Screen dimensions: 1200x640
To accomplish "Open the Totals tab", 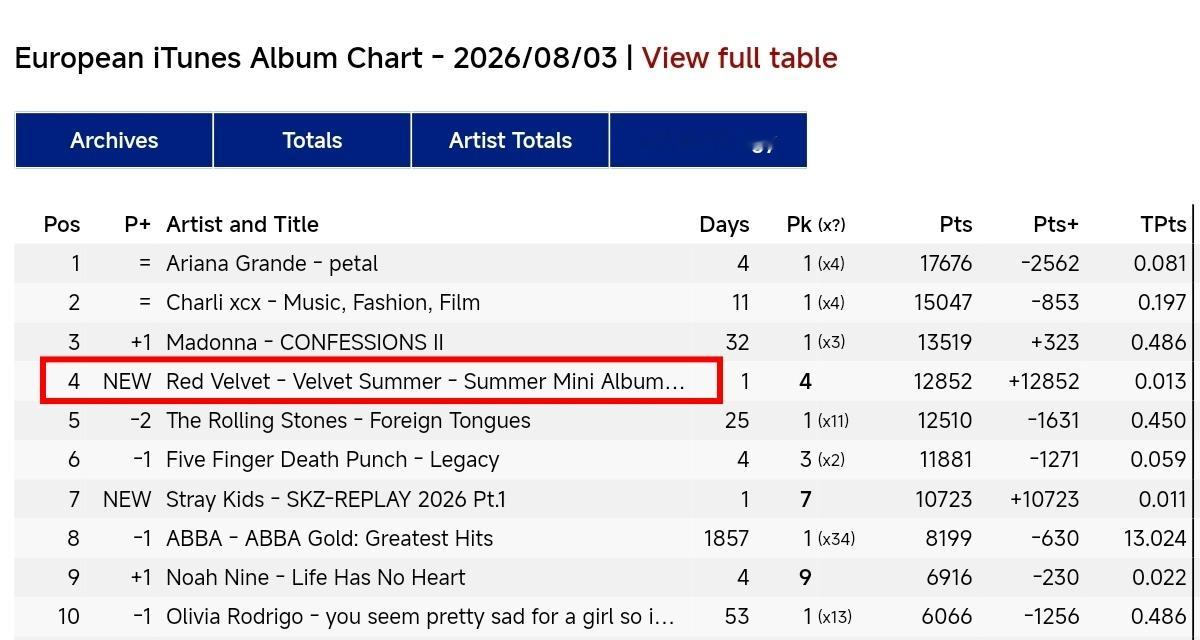I will (312, 140).
